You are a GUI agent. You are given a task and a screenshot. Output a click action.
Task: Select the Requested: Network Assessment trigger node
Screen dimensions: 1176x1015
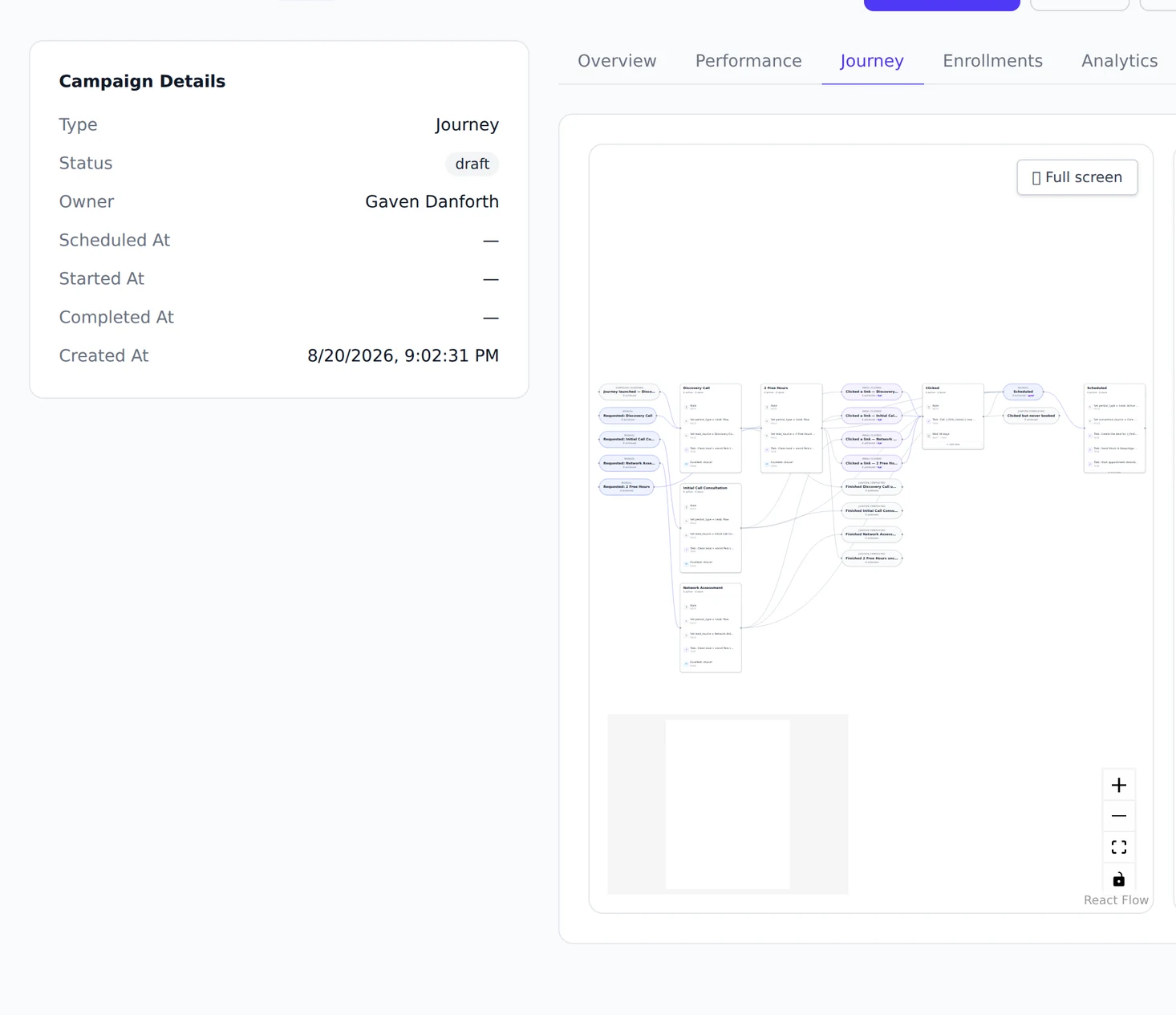point(629,463)
